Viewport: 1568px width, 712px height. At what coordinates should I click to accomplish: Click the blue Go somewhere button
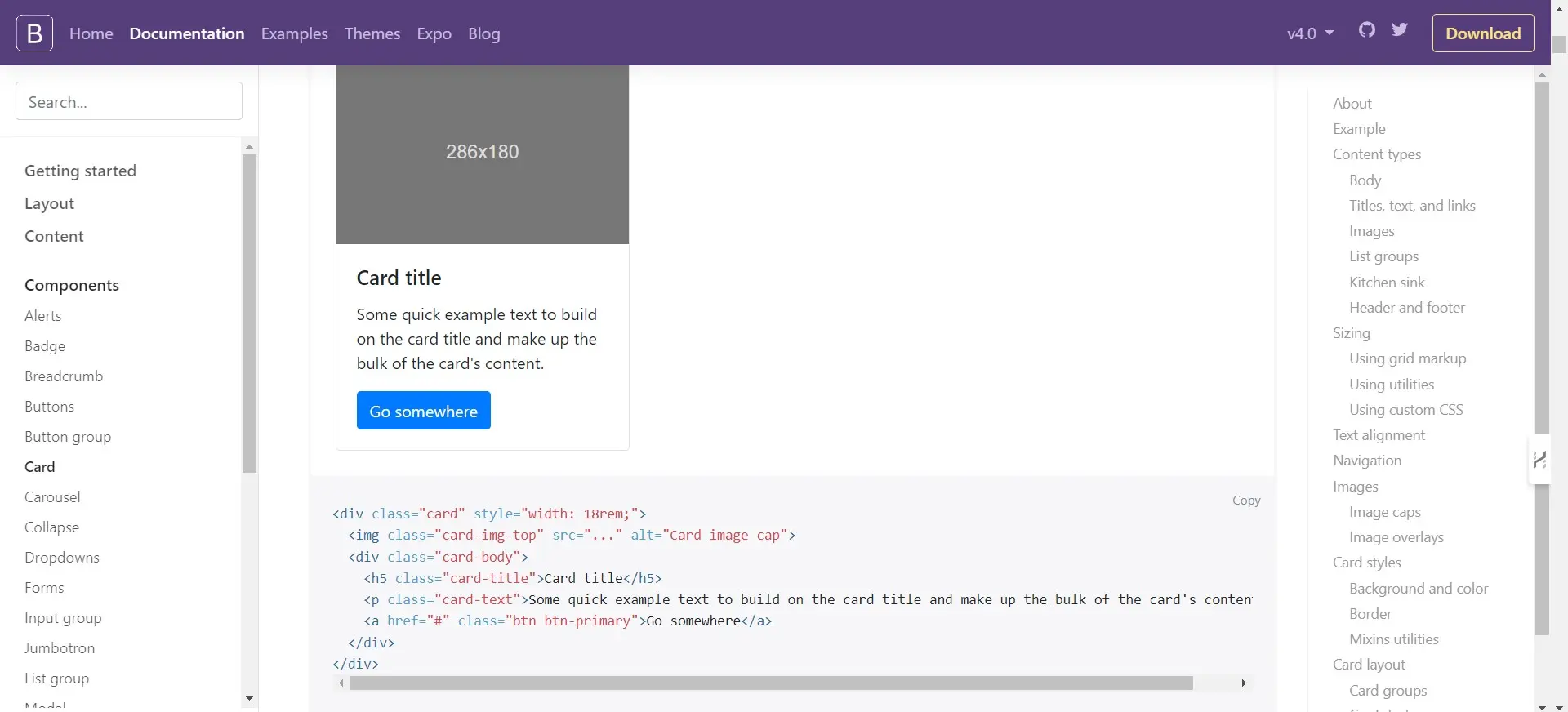click(x=423, y=411)
